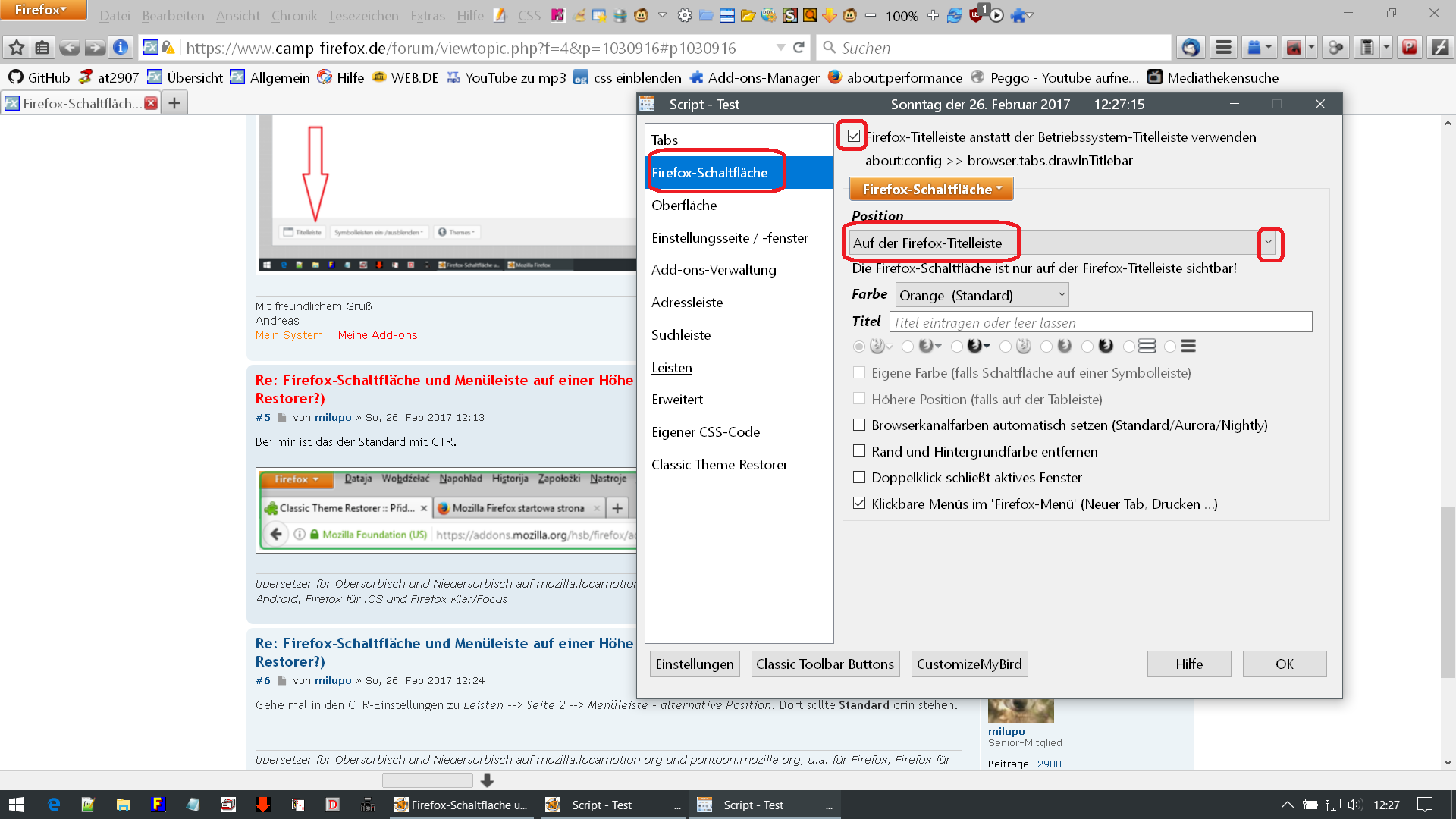
Task: Click the Classic Toolbar Buttons button
Action: 825,664
